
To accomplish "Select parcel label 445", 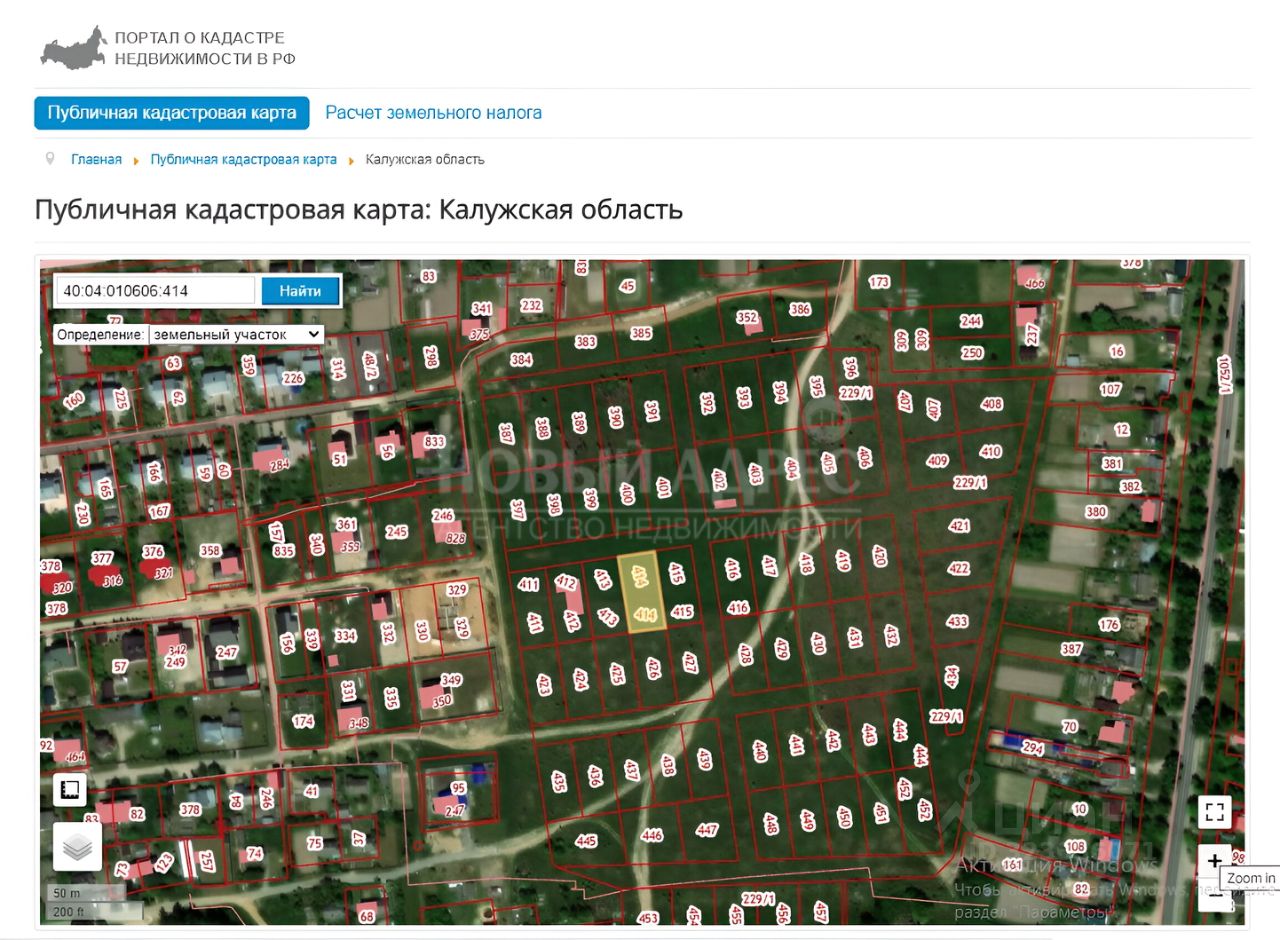I will point(586,841).
